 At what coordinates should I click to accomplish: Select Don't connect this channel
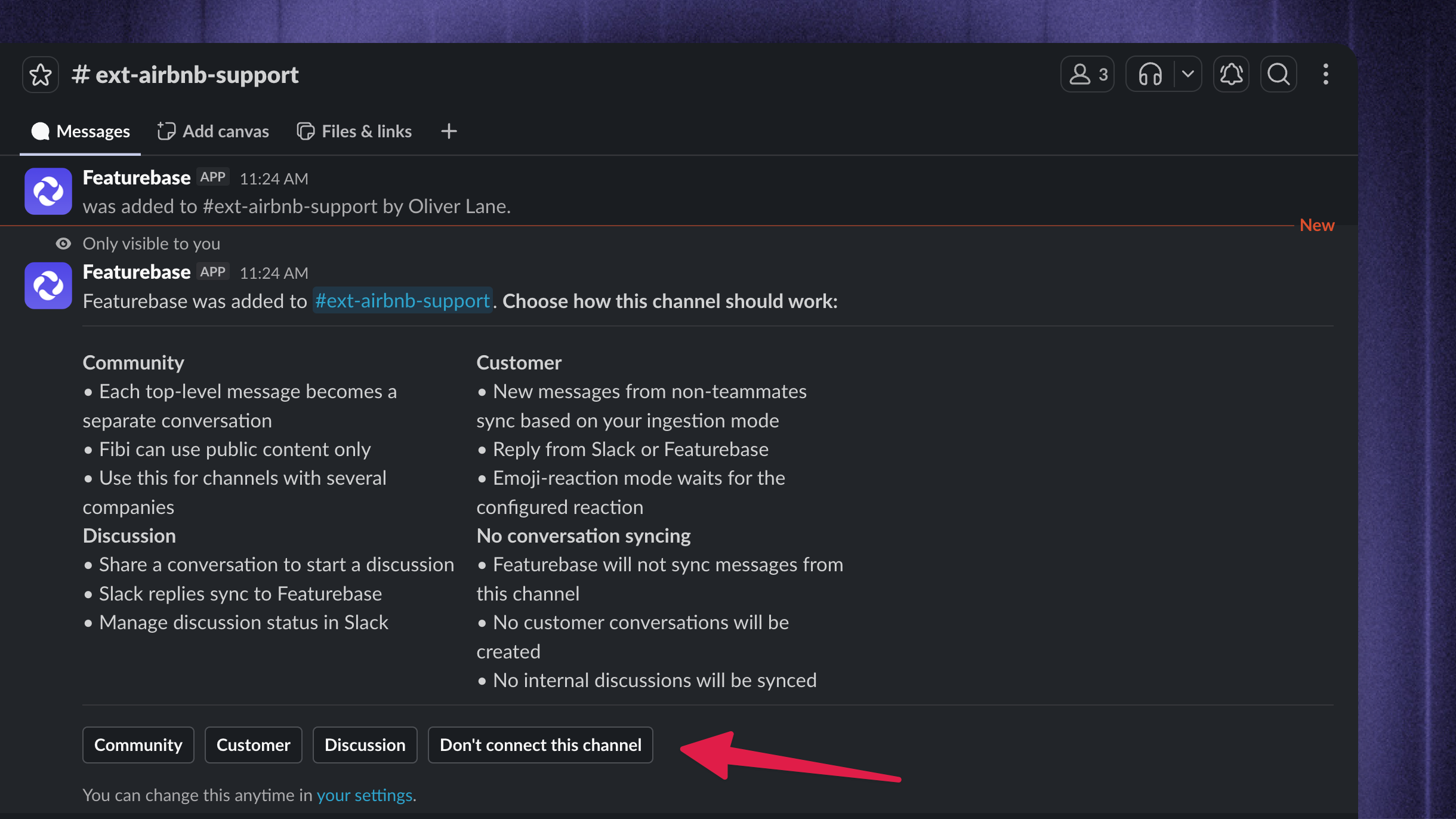point(541,745)
